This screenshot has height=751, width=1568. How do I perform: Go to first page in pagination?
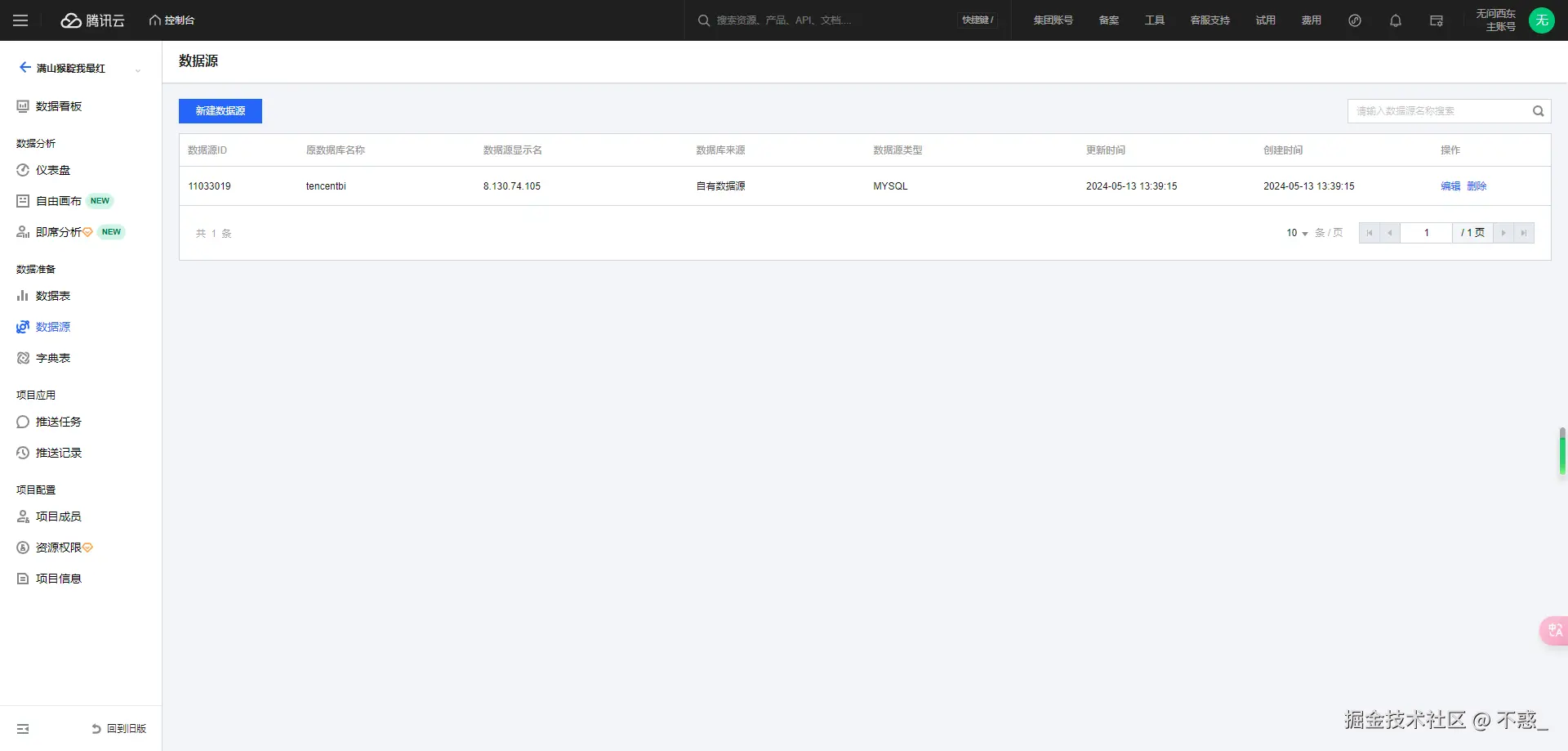click(1370, 233)
